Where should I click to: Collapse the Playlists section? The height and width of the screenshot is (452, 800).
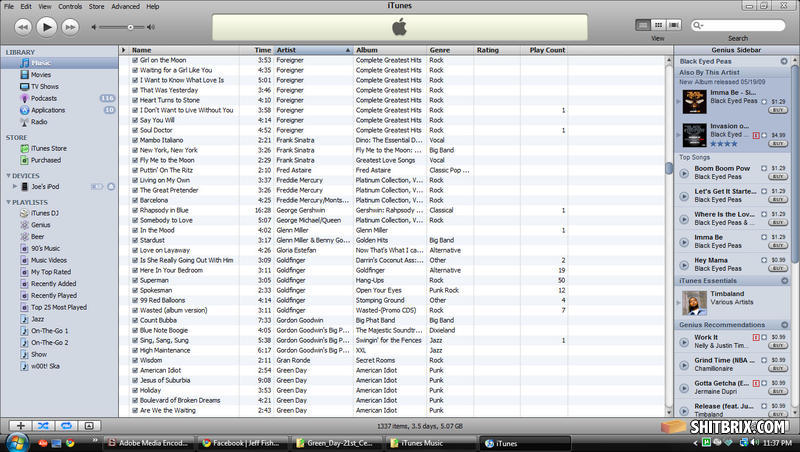click(8, 202)
